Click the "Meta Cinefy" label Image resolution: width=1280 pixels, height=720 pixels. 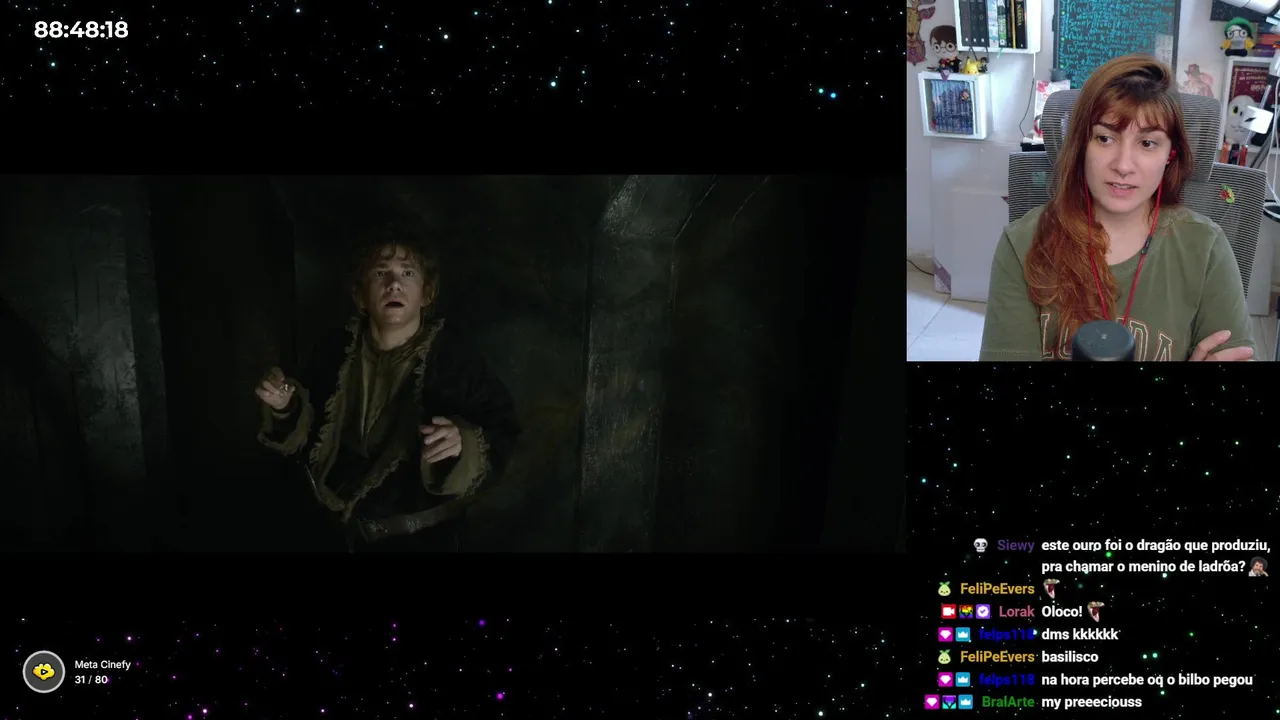tap(102, 664)
